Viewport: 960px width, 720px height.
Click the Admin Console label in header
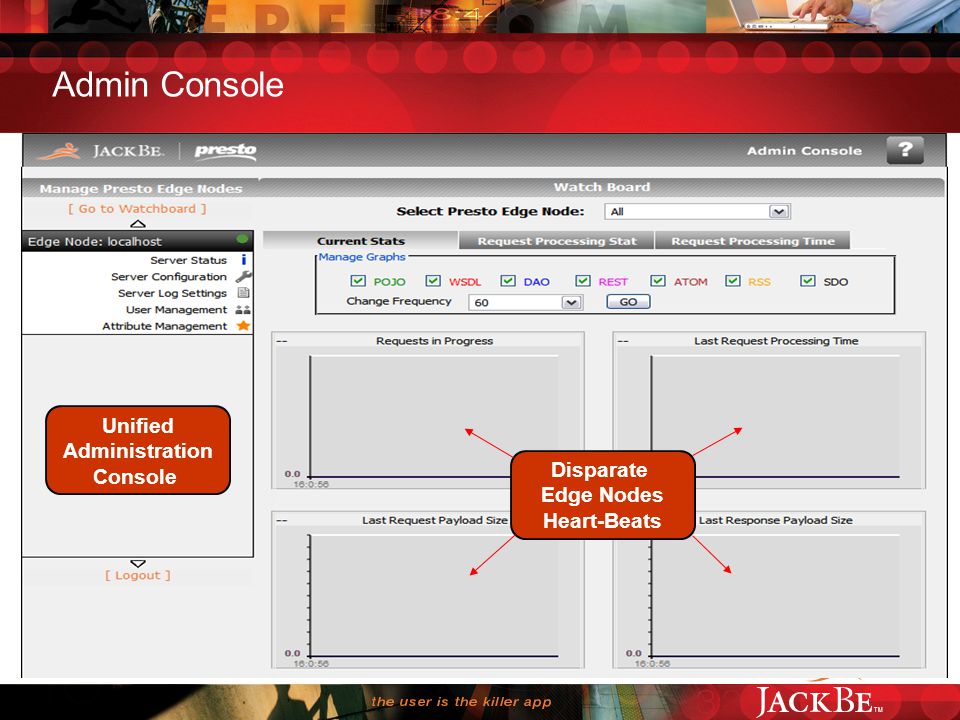(x=804, y=151)
